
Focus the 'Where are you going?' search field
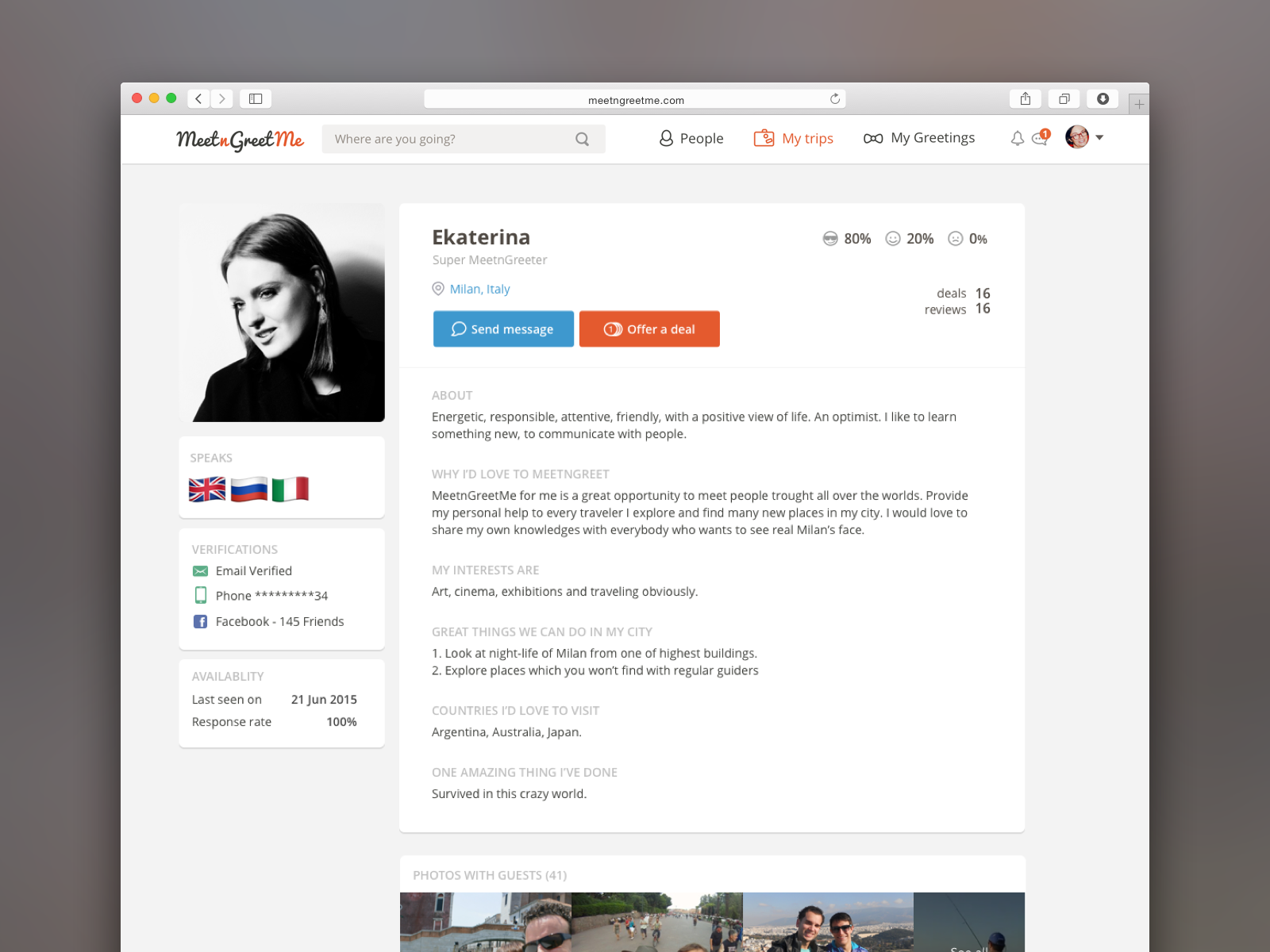coord(464,139)
